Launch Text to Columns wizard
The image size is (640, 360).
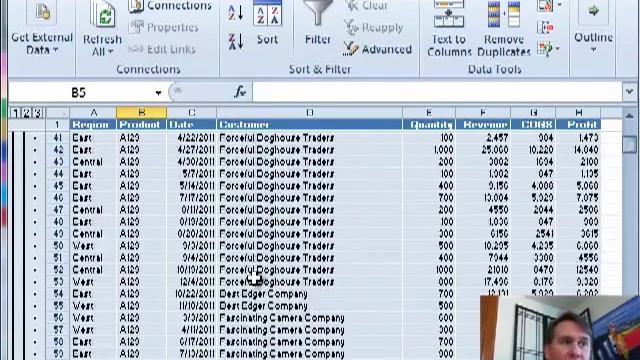[449, 29]
